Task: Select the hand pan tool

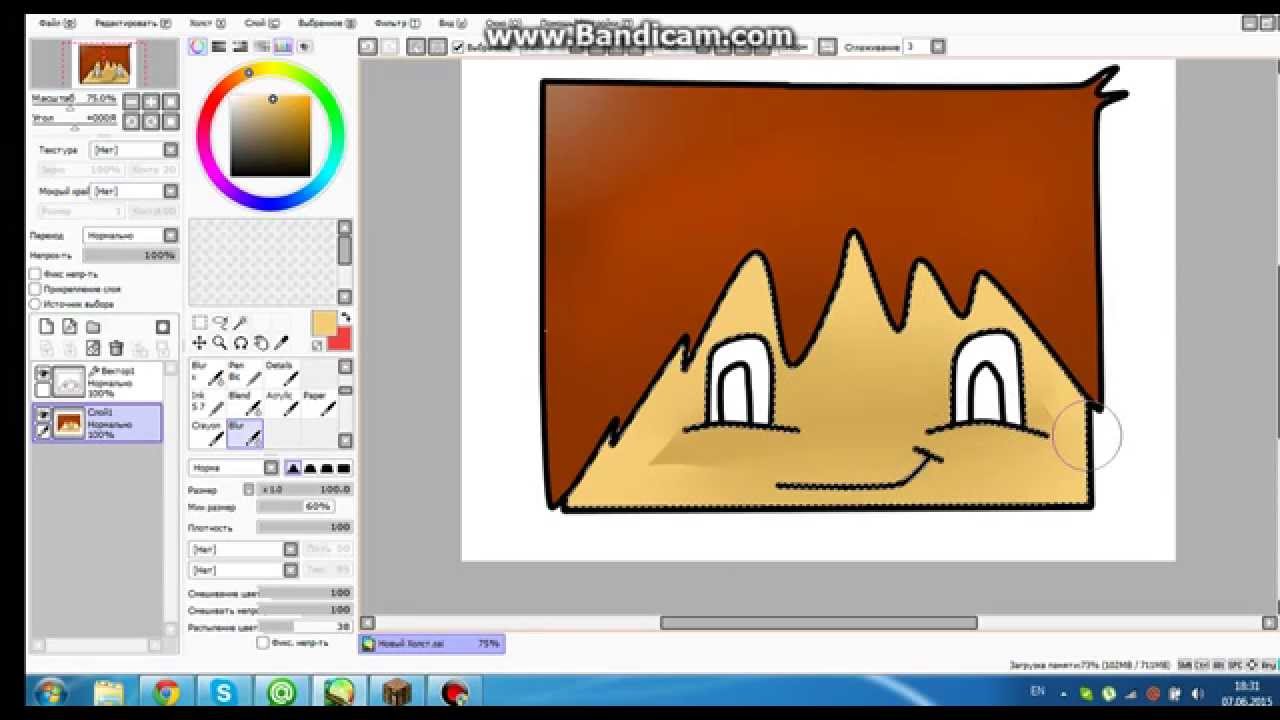Action: click(x=261, y=343)
